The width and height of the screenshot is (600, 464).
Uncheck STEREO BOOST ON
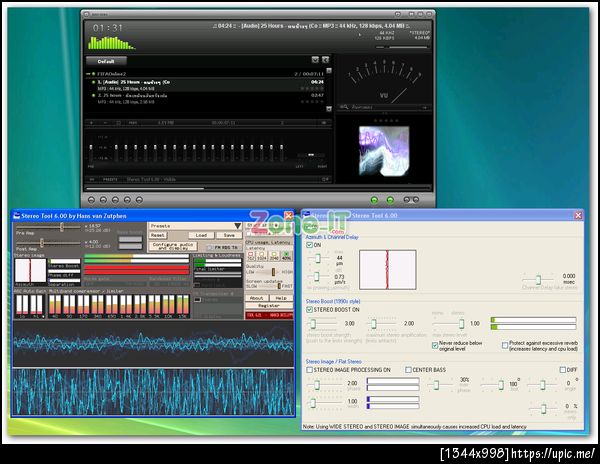[309, 309]
